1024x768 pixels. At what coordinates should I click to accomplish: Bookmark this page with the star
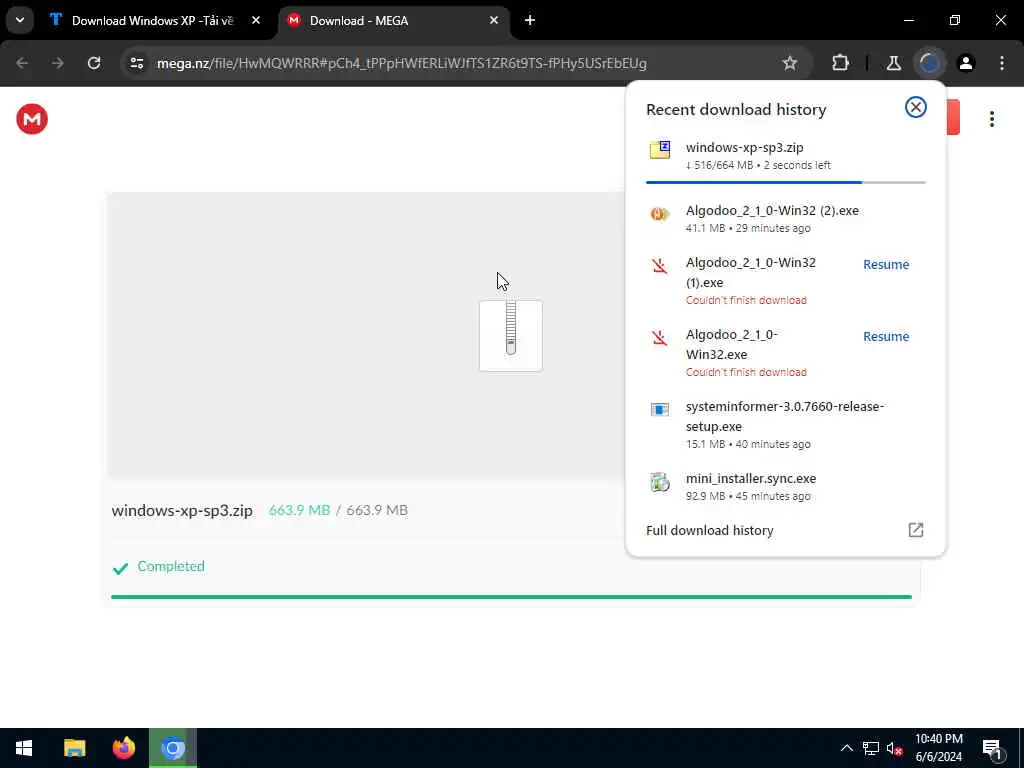[790, 63]
